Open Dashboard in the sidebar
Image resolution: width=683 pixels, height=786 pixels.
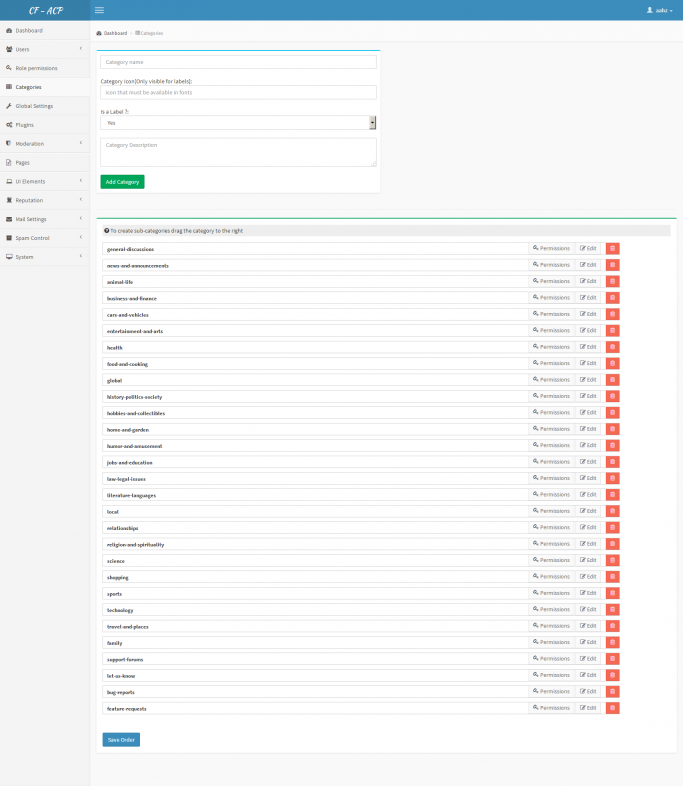(x=45, y=31)
